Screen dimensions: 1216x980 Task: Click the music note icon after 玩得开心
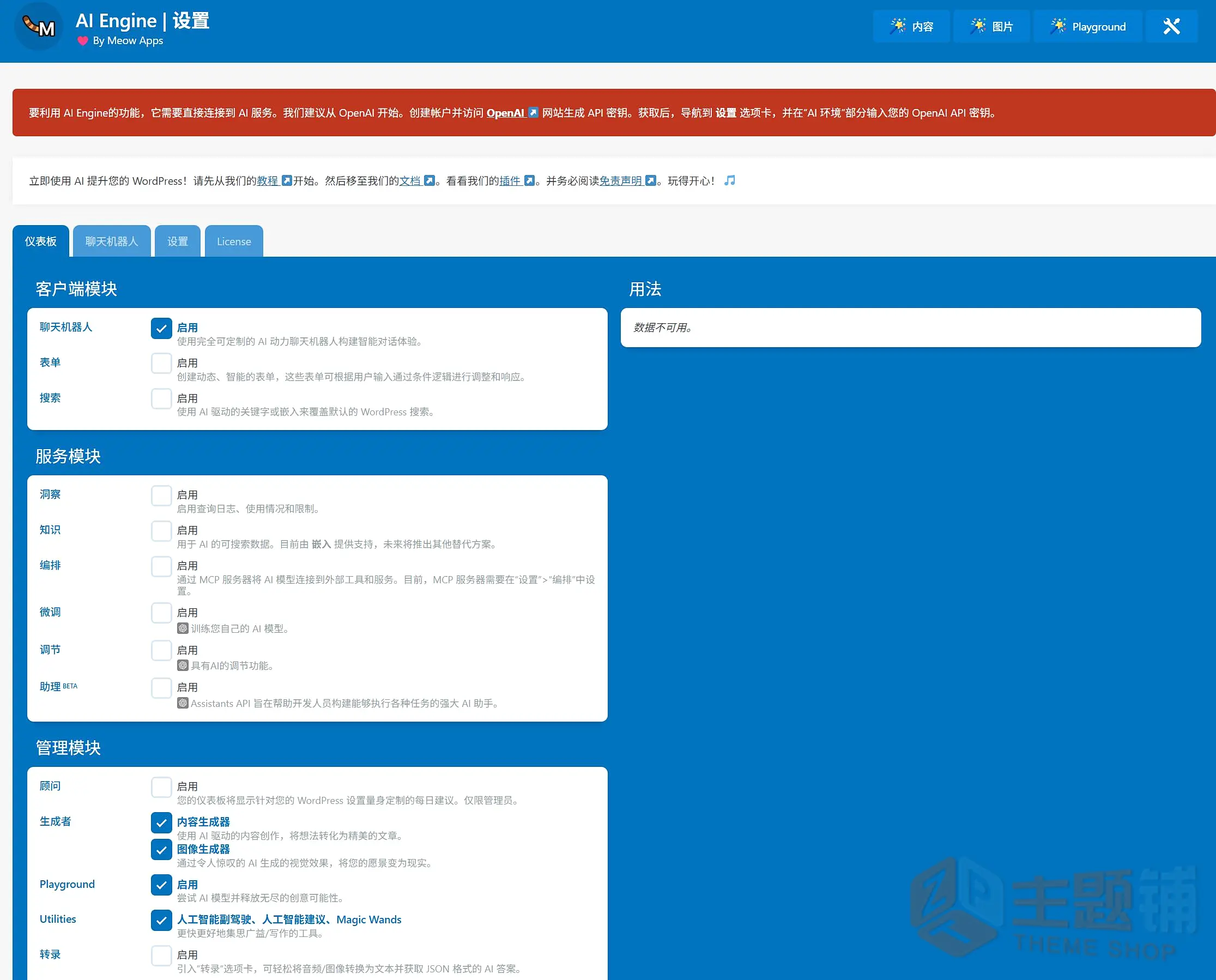pos(730,180)
